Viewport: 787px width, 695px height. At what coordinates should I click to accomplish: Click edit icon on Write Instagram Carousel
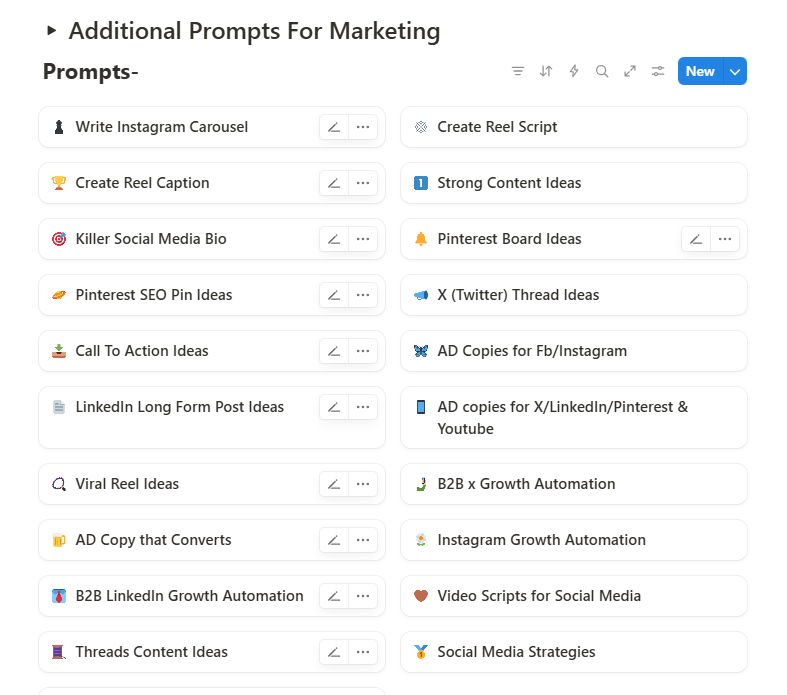334,127
